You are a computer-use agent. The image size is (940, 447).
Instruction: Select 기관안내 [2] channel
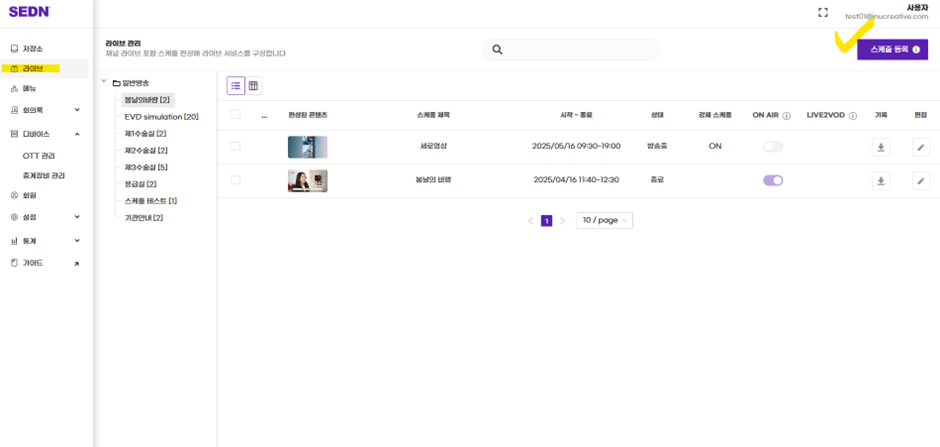tap(144, 218)
